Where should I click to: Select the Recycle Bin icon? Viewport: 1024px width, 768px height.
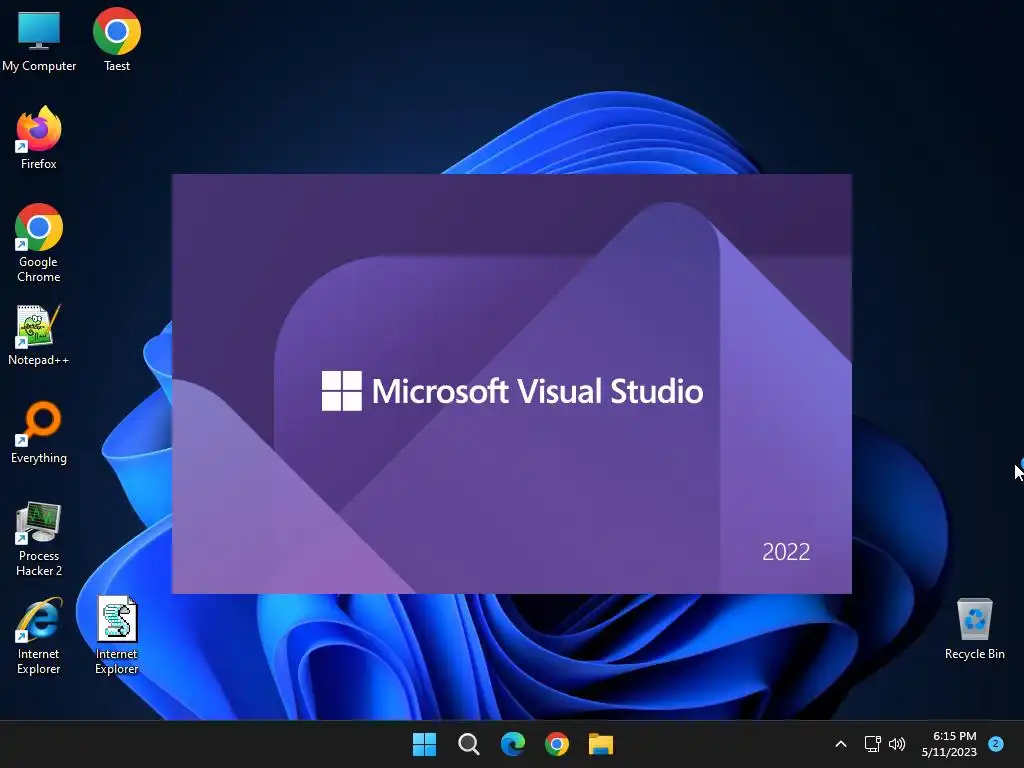[974, 630]
